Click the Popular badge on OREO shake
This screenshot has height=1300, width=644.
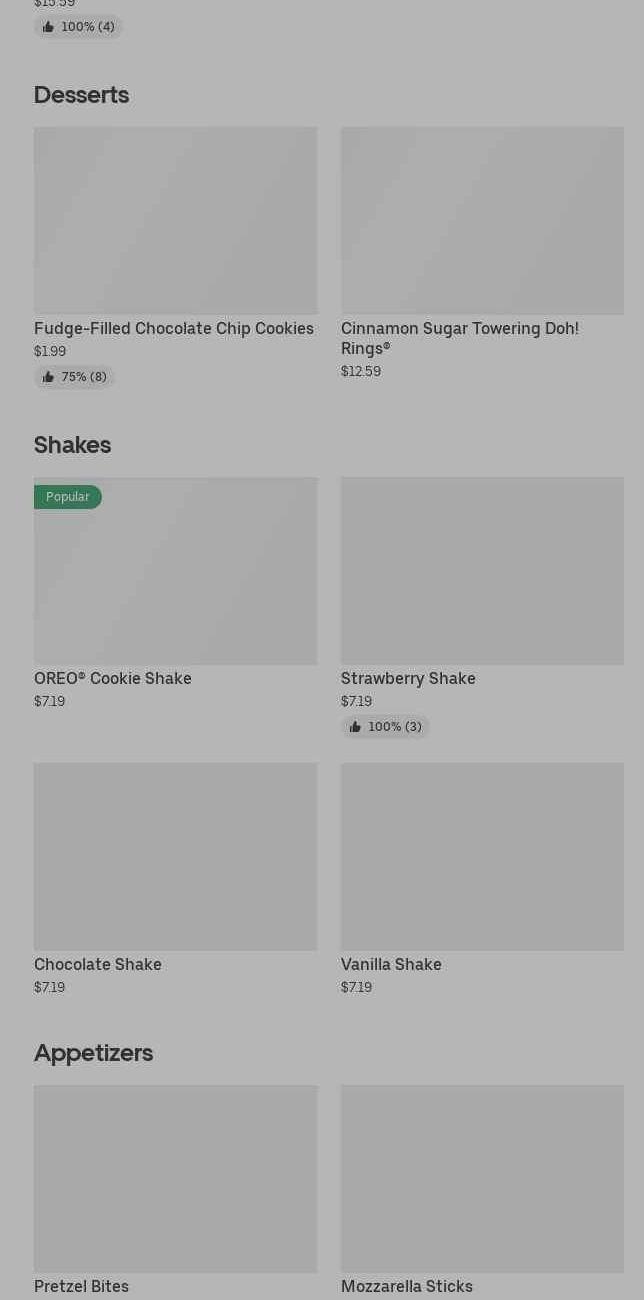pyautogui.click(x=68, y=497)
